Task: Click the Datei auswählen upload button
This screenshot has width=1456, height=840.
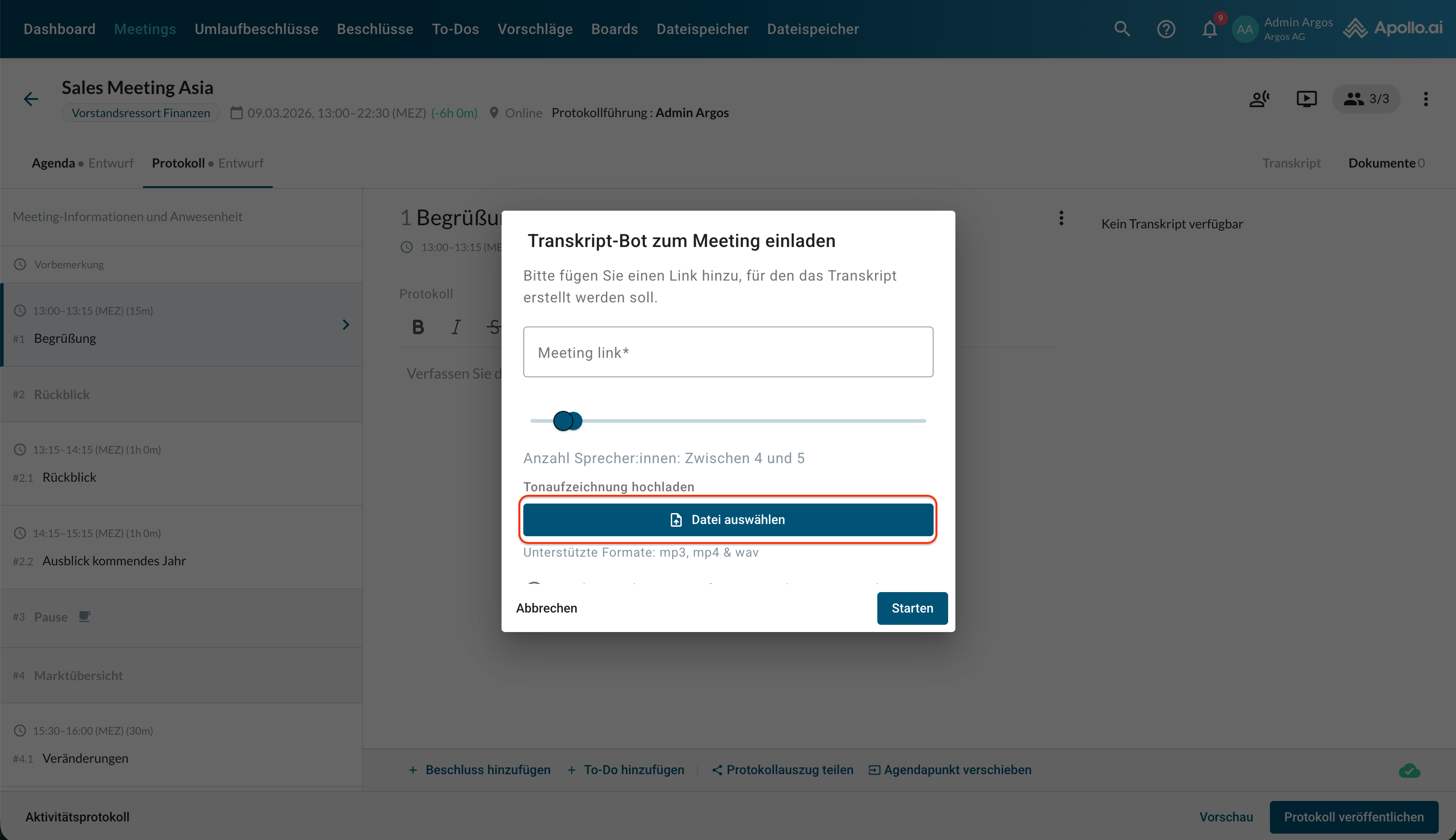Action: pyautogui.click(x=728, y=519)
